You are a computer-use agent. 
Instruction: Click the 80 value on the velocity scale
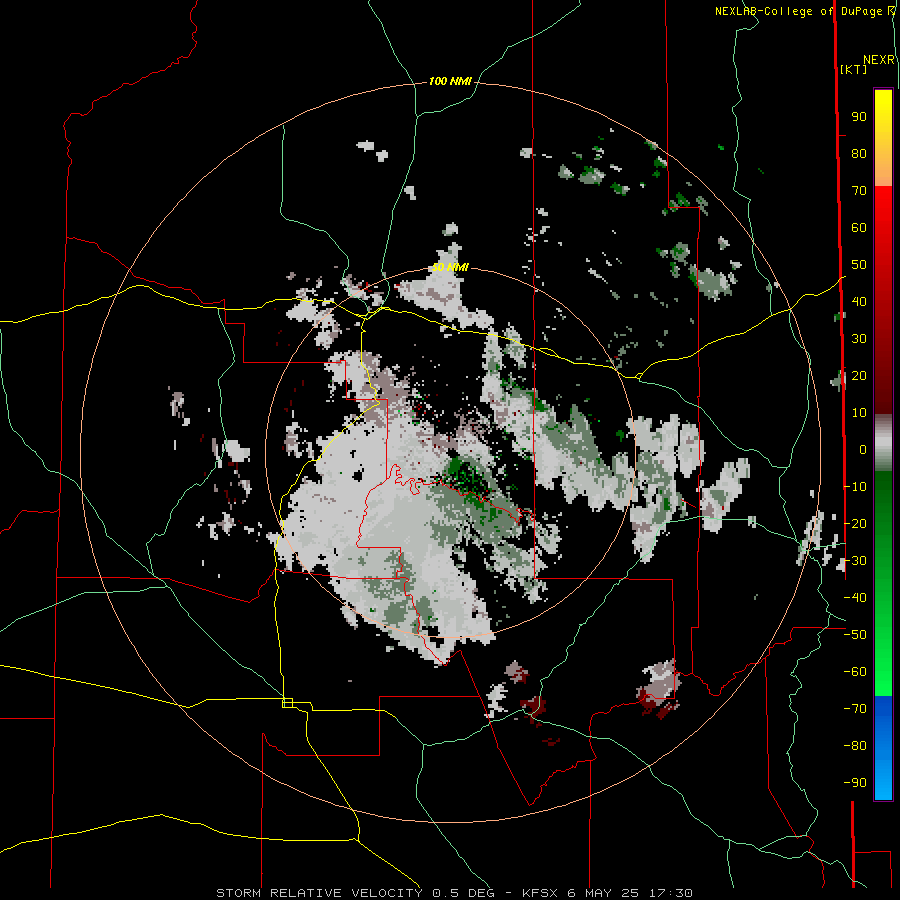pyautogui.click(x=859, y=154)
